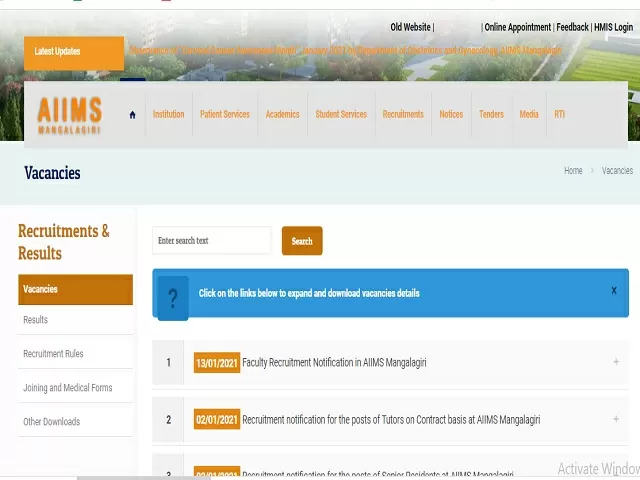Expand Faculty Recruitment Notification plus icon
Image resolution: width=640 pixels, height=480 pixels.
[x=616, y=362]
